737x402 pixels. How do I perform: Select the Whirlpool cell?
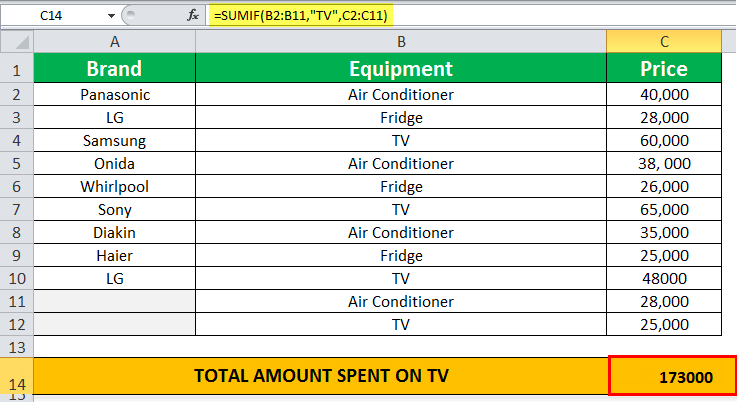tap(115, 186)
